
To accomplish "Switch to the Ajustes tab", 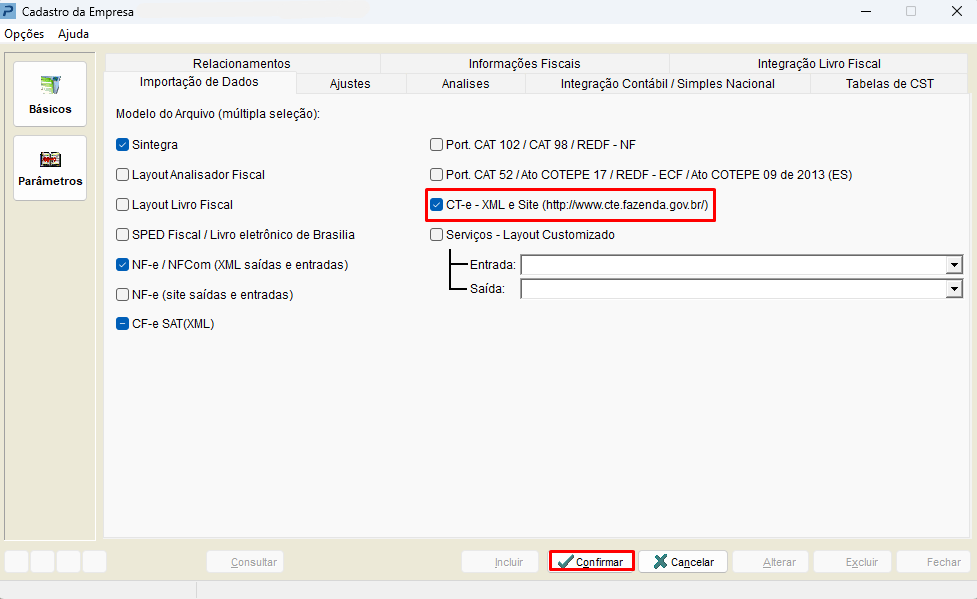I will click(x=350, y=84).
